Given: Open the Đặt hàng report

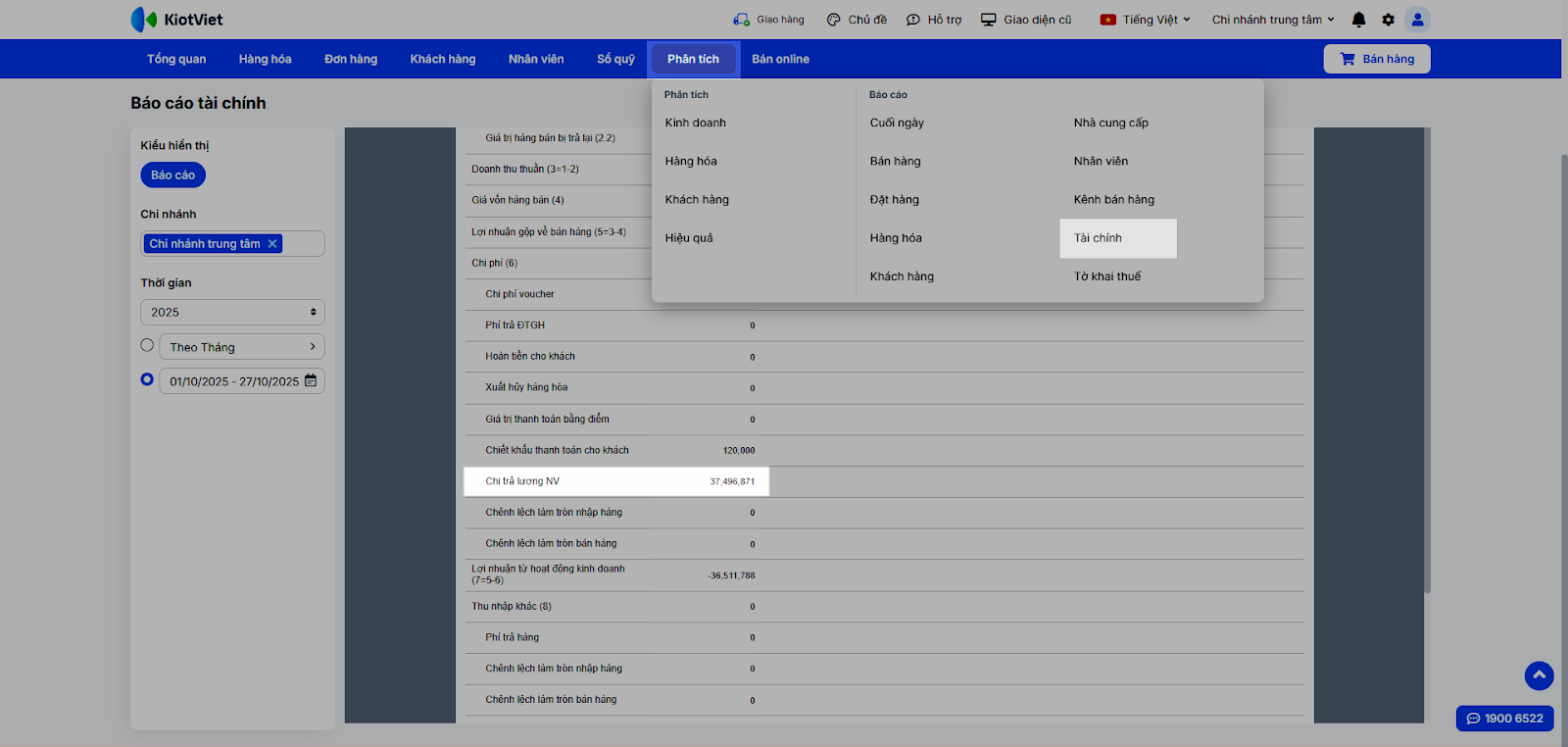Looking at the screenshot, I should pyautogui.click(x=895, y=199).
